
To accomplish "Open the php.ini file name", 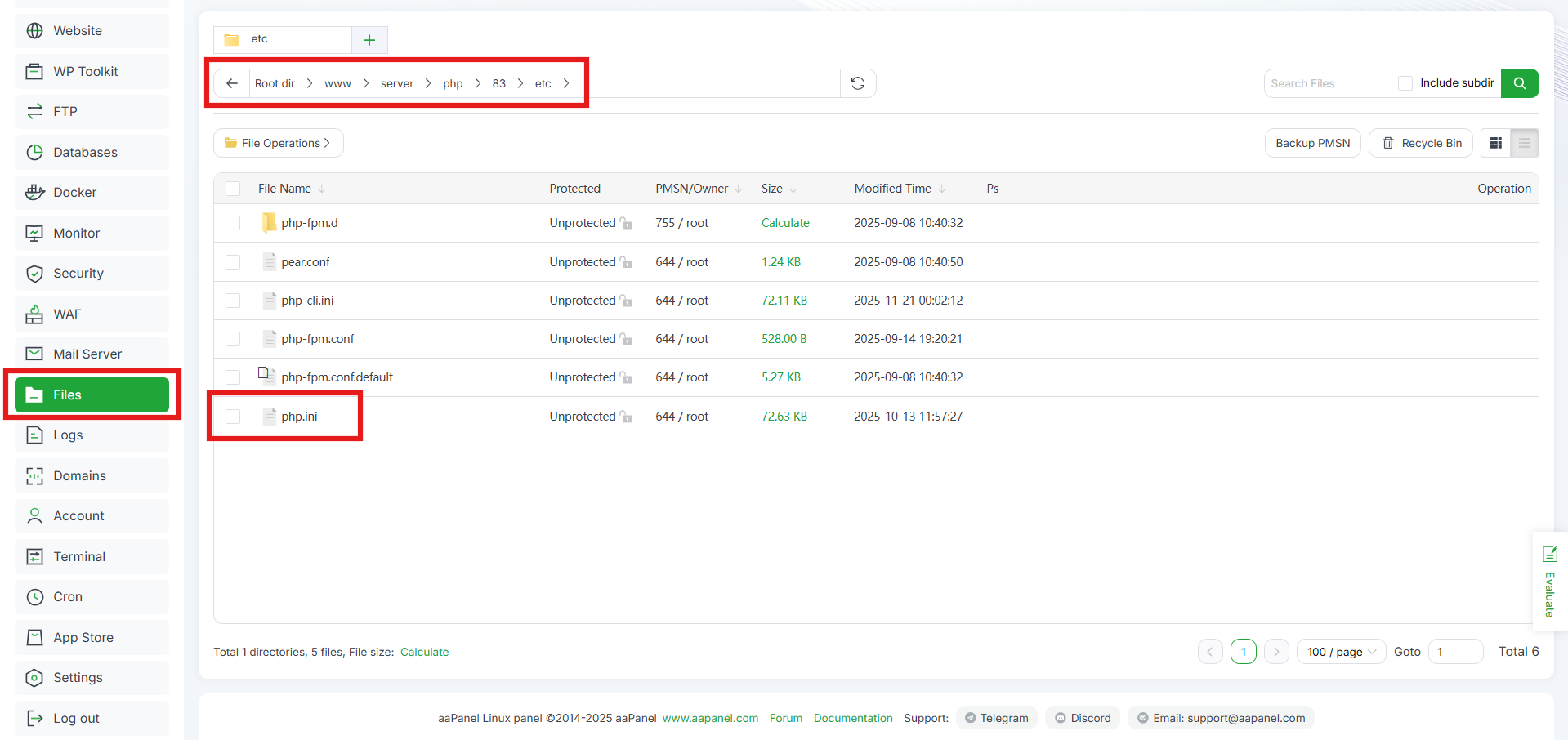I will [299, 417].
